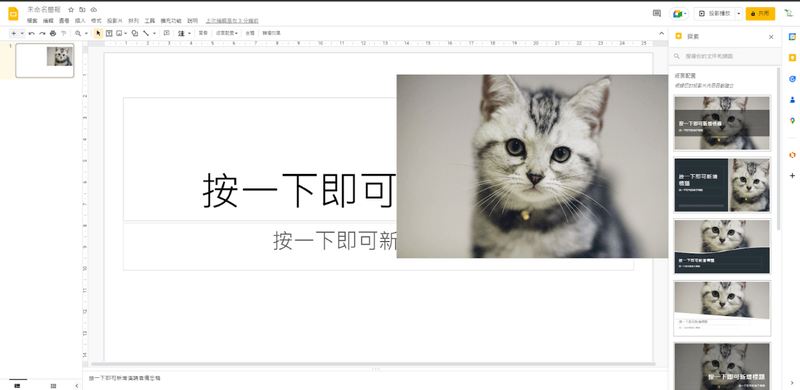Open the Layout toolbar dropdown
The width and height of the screenshot is (800, 390).
(x=227, y=33)
